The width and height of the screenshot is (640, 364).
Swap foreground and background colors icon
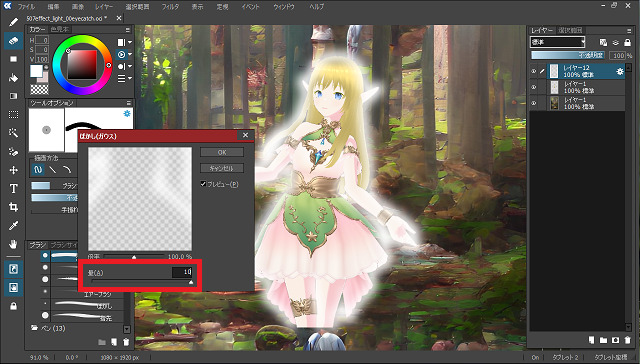click(46, 67)
